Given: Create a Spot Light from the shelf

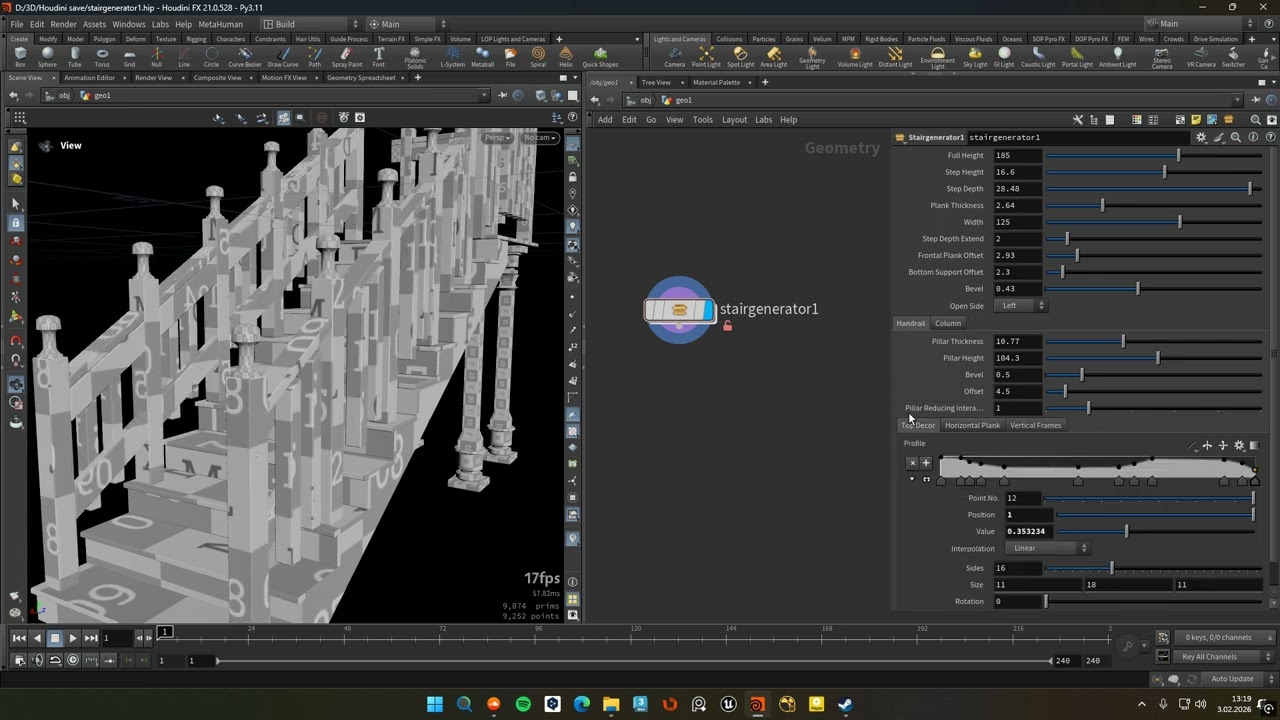Looking at the screenshot, I should click(x=740, y=58).
